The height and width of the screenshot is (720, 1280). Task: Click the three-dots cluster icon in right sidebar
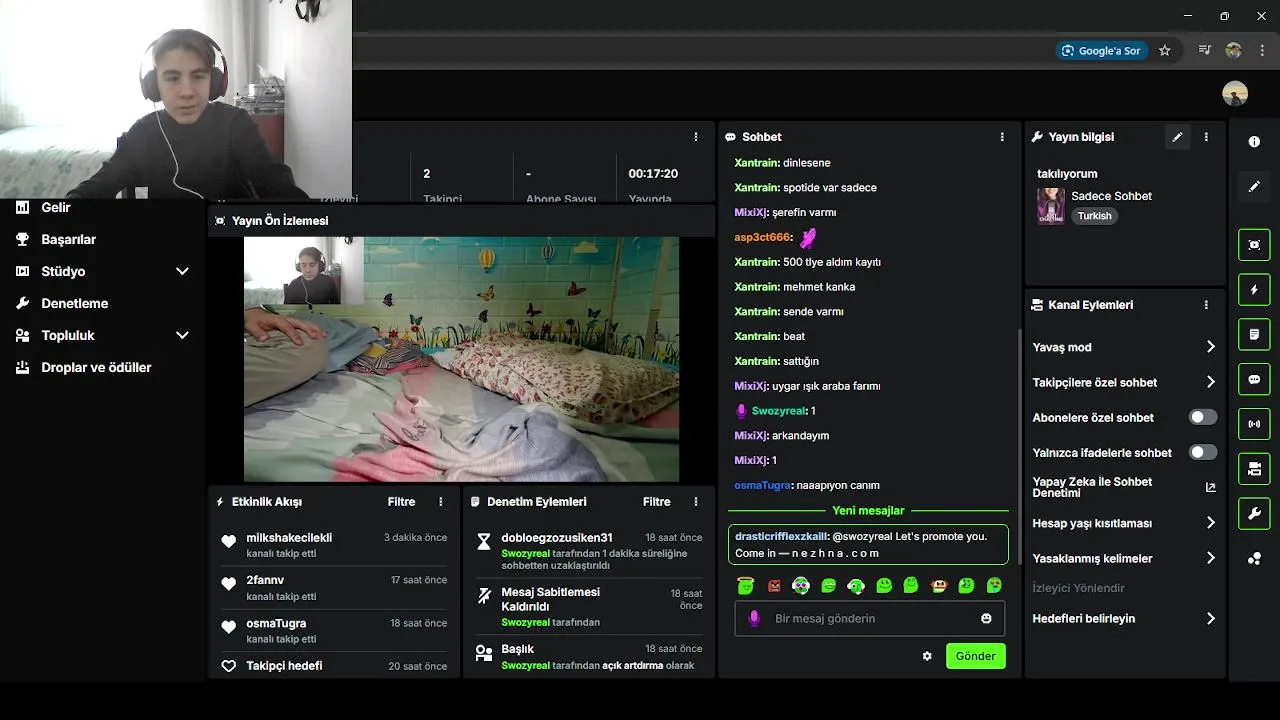click(1254, 558)
